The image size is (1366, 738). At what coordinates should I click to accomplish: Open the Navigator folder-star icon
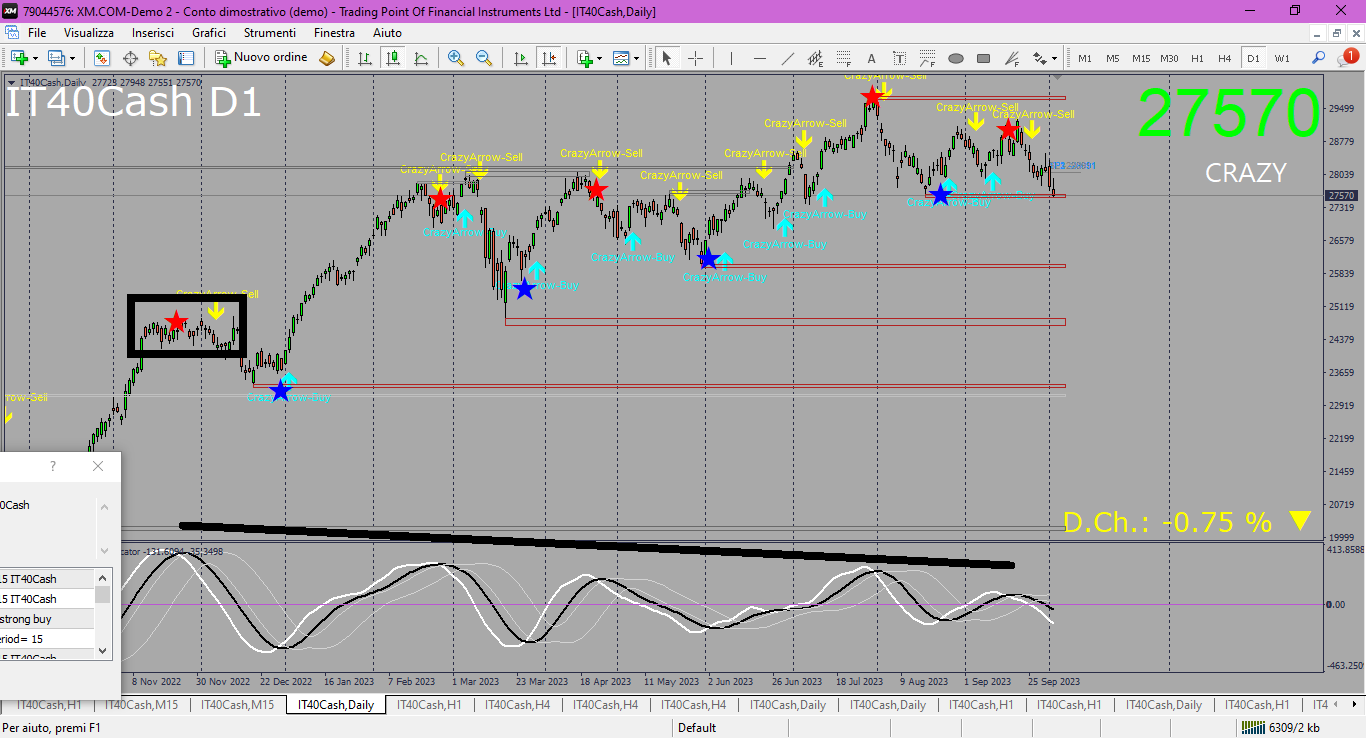click(158, 58)
